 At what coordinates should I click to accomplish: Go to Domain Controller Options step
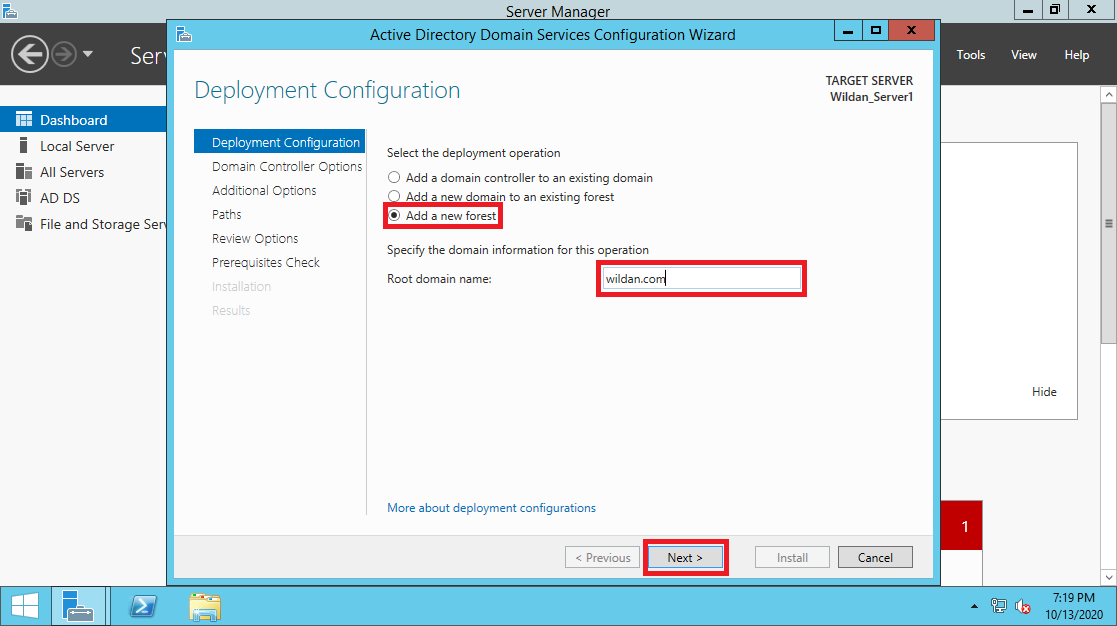click(287, 166)
